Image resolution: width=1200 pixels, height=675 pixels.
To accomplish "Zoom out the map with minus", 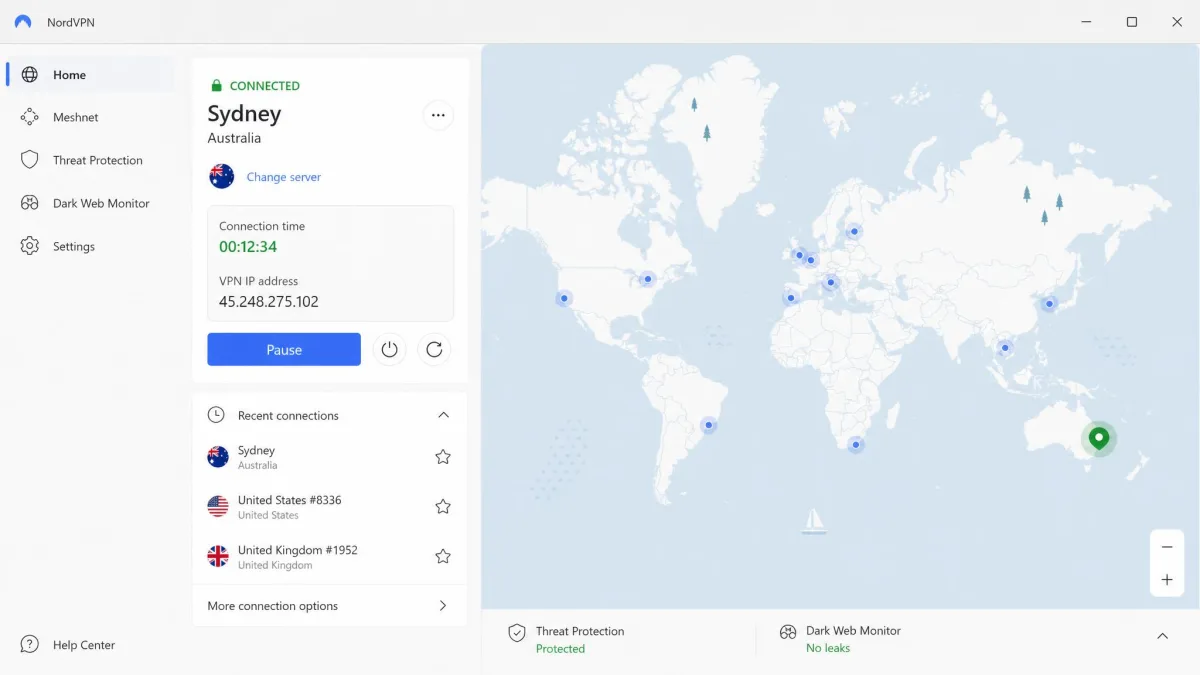I will coord(1167,547).
